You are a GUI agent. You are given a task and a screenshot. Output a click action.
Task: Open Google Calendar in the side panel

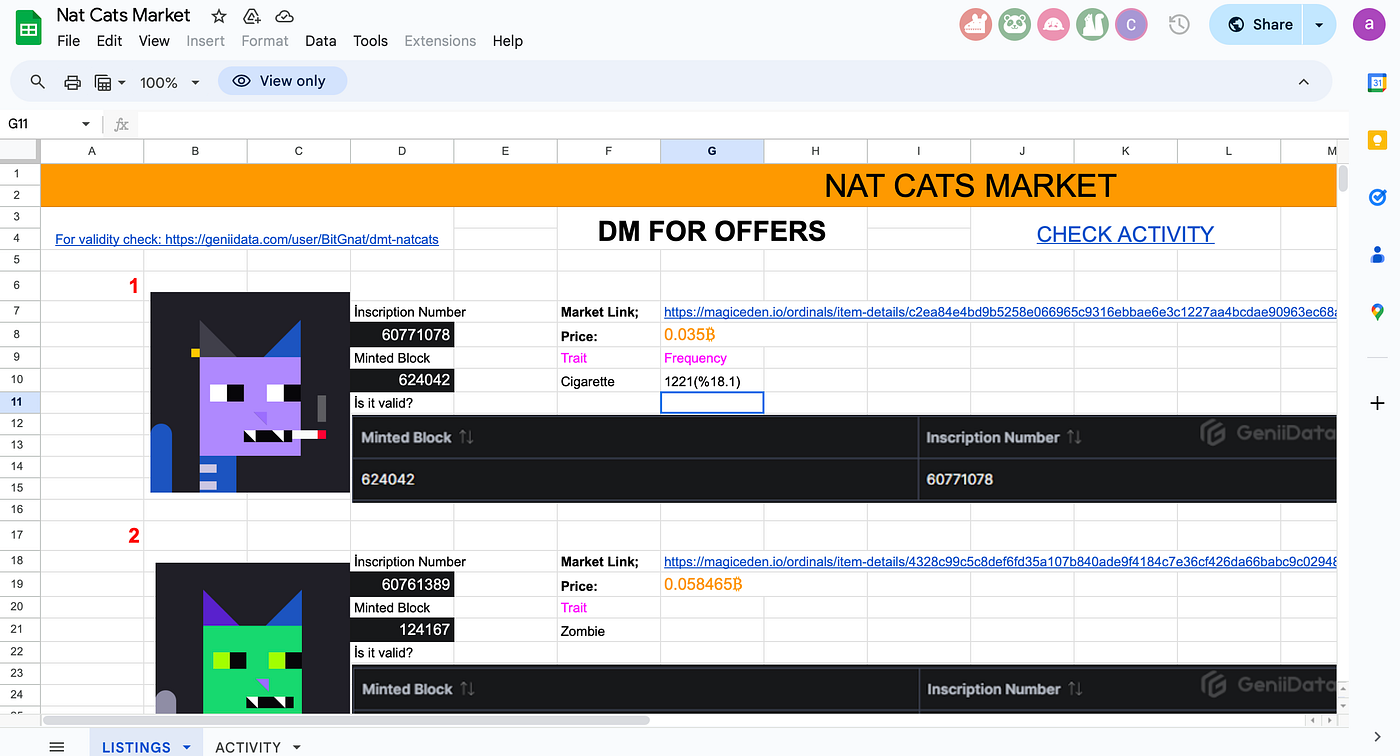1377,83
